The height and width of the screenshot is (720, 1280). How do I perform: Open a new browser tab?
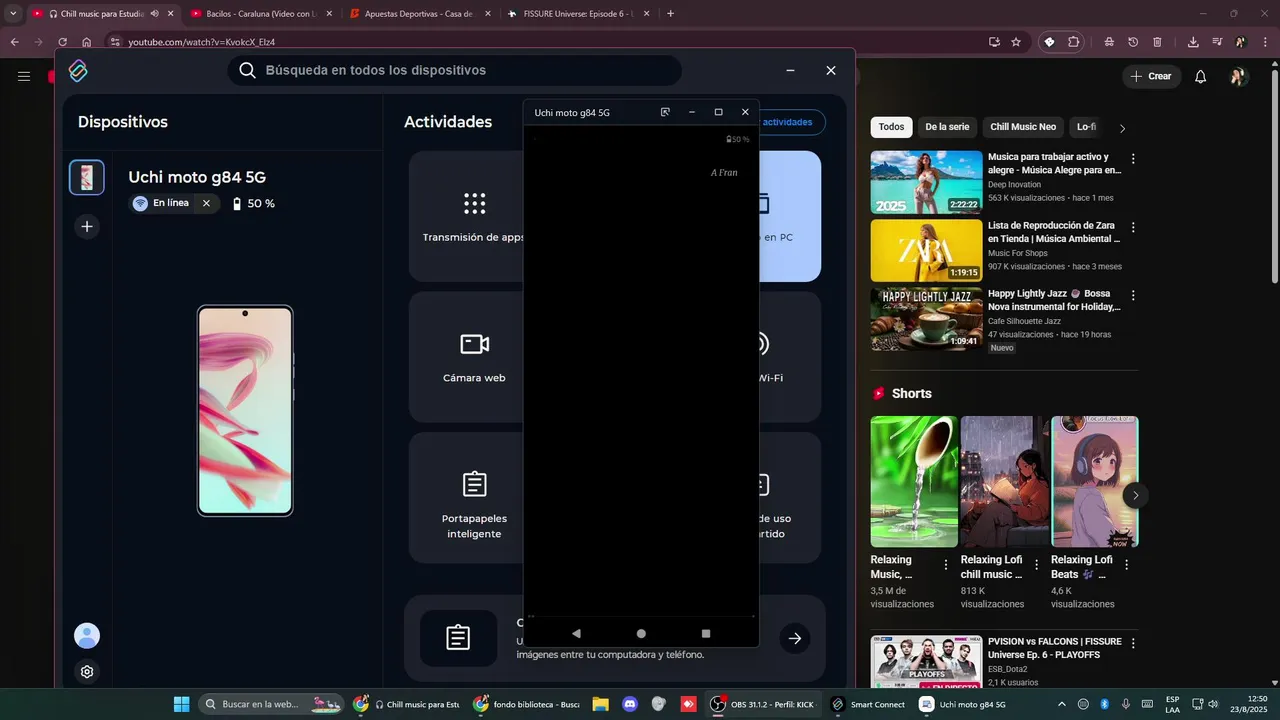670,14
